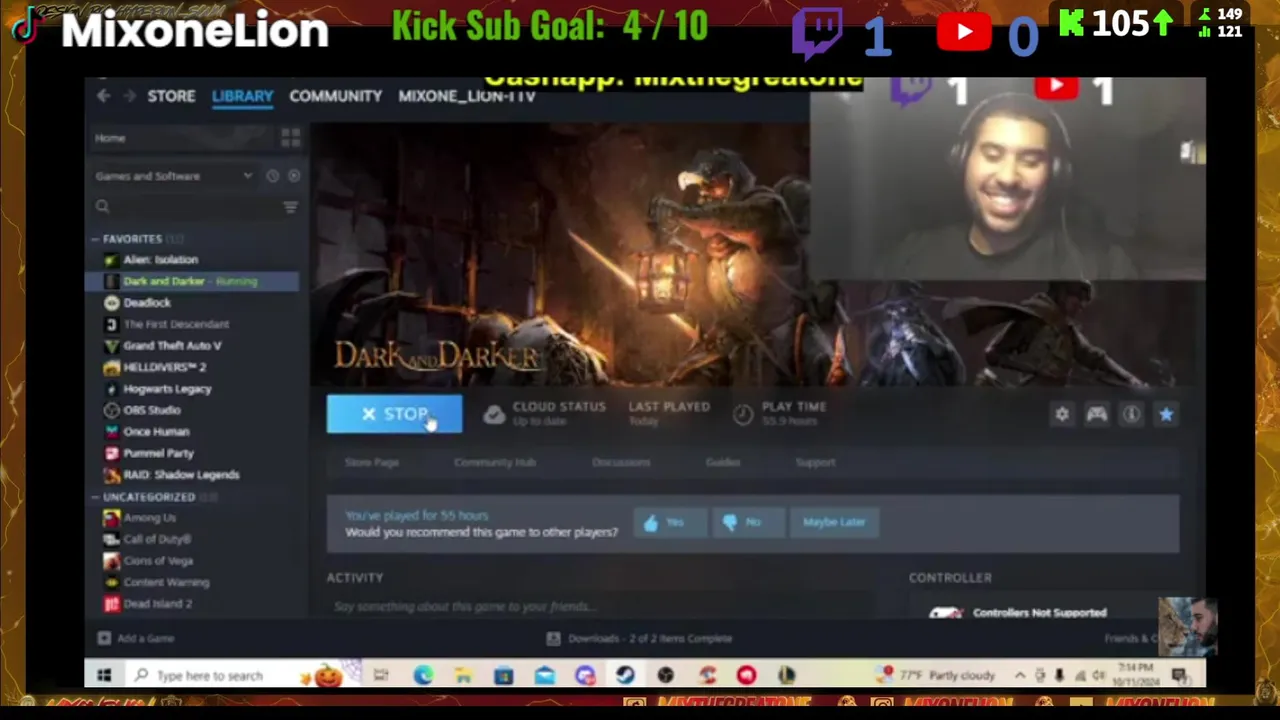Open the Windows Start menu
Image resolution: width=1280 pixels, height=720 pixels.
pyautogui.click(x=104, y=676)
